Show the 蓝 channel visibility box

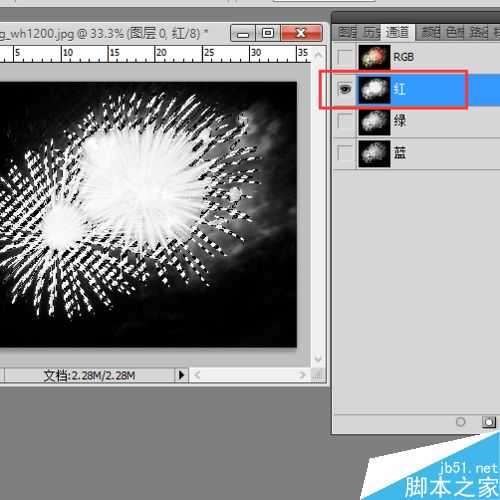(x=345, y=153)
